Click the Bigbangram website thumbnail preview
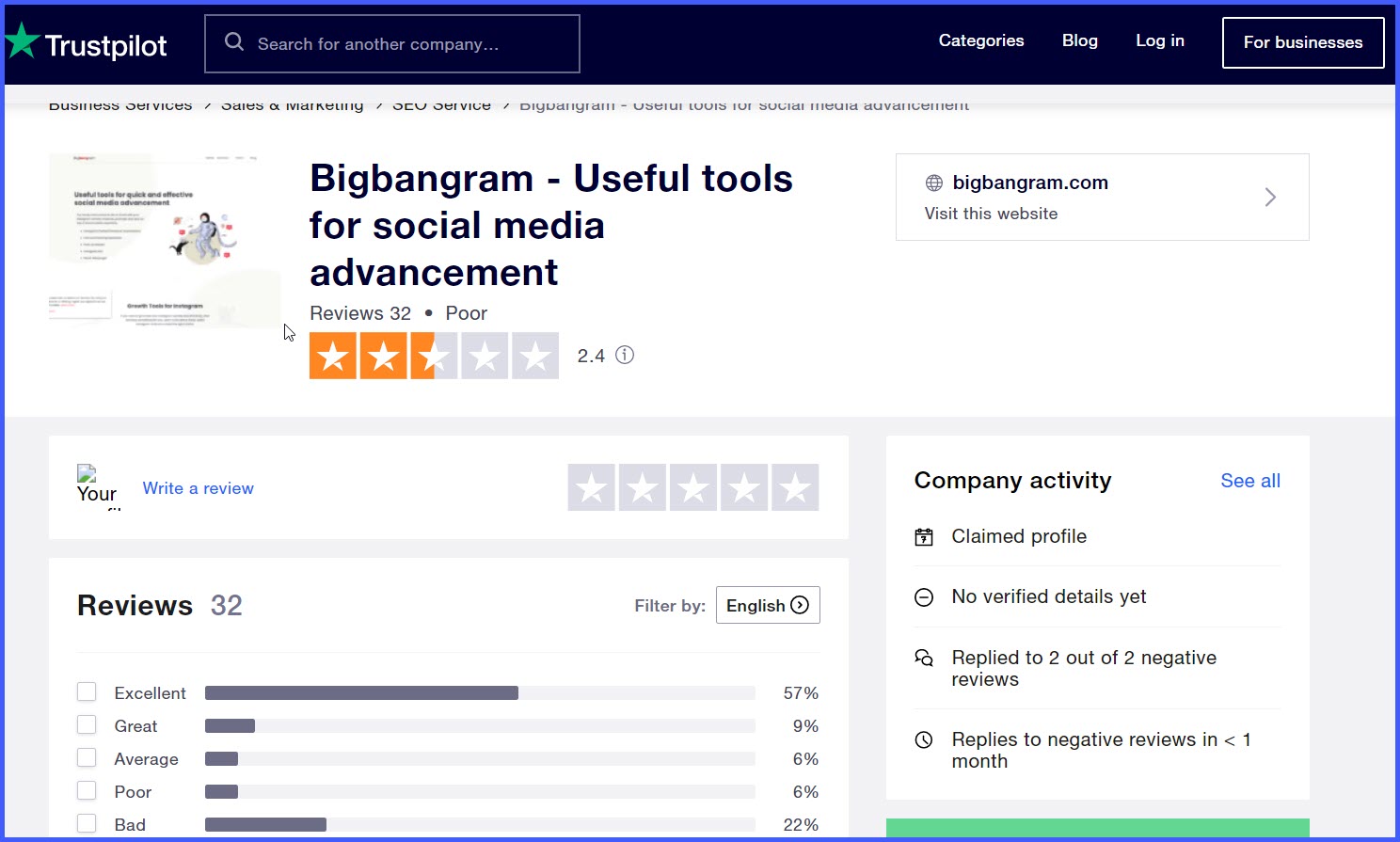Image resolution: width=1400 pixels, height=842 pixels. pyautogui.click(x=165, y=241)
